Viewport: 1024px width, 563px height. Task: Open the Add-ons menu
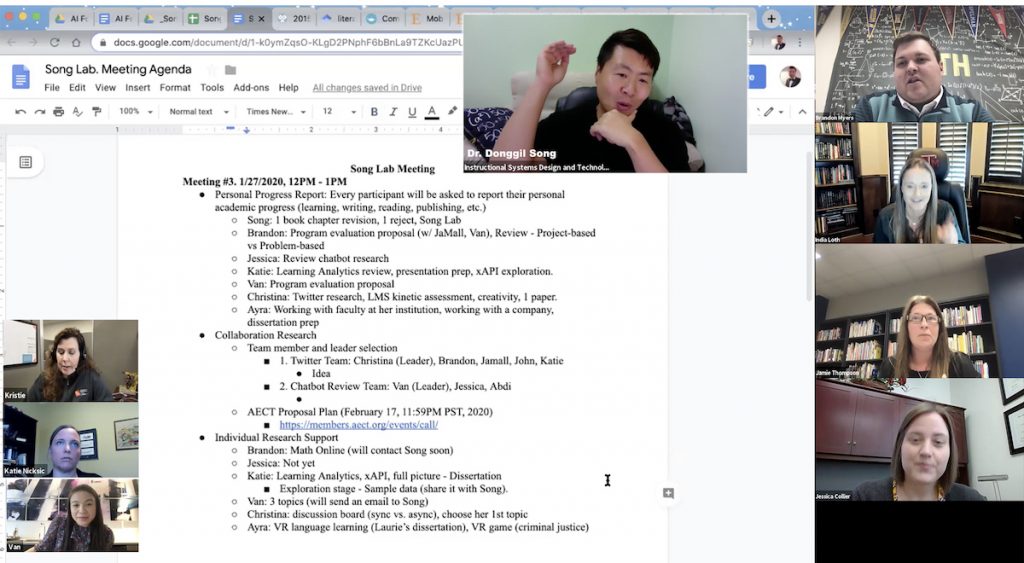point(250,88)
